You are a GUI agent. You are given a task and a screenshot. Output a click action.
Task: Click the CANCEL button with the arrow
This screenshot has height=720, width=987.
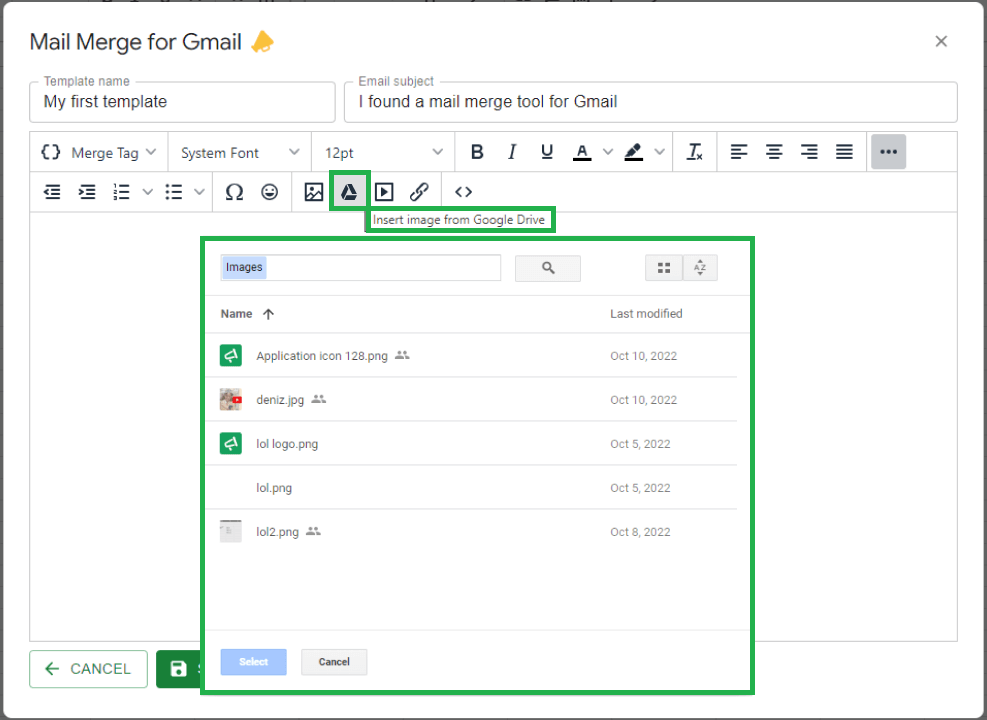tap(89, 668)
